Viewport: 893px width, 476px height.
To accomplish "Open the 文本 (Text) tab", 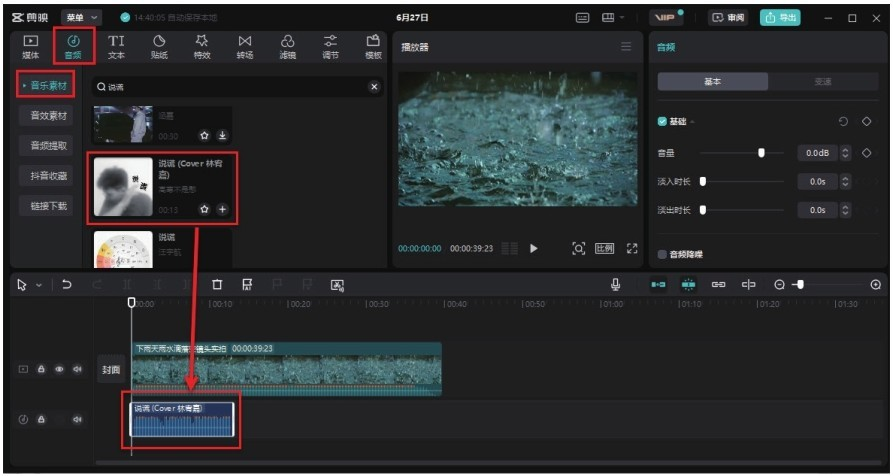I will tap(116, 47).
